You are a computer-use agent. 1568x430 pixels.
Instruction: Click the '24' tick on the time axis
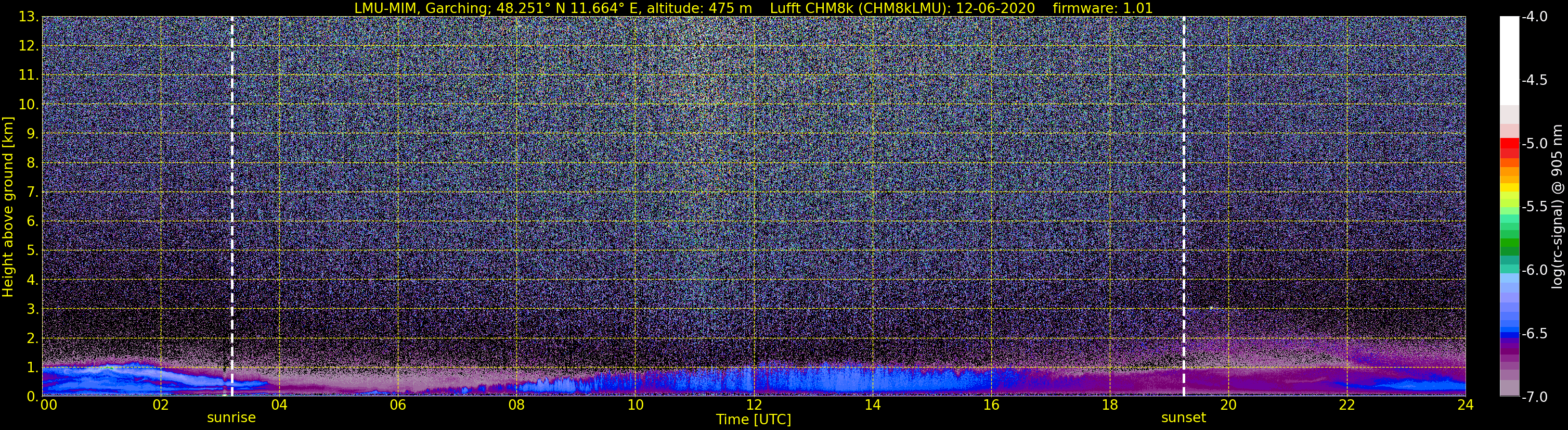point(1465,405)
